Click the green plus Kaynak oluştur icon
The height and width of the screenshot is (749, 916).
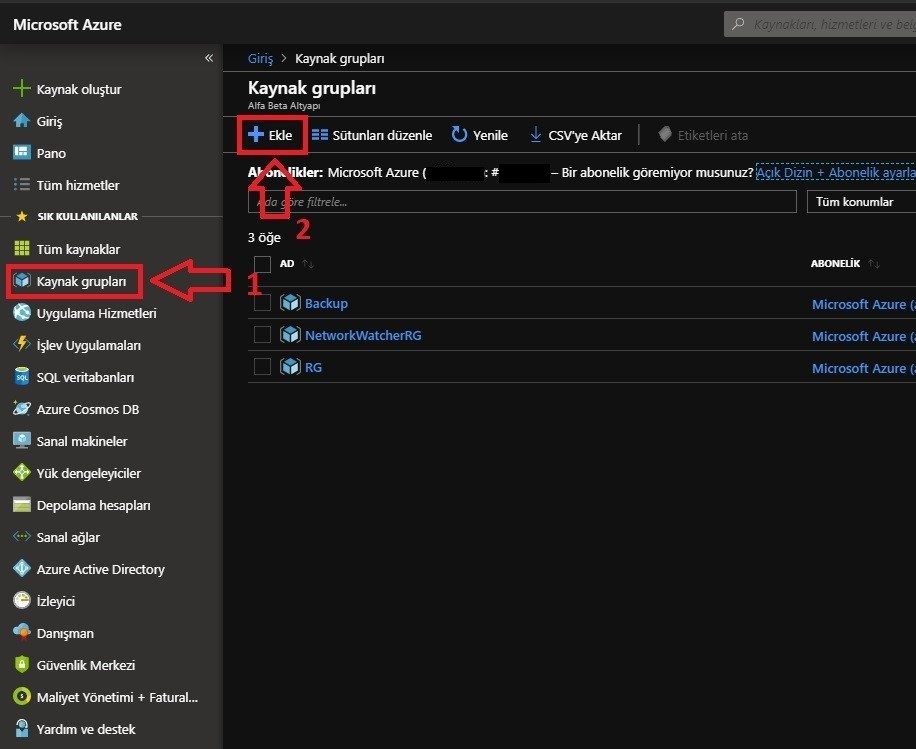click(22, 89)
